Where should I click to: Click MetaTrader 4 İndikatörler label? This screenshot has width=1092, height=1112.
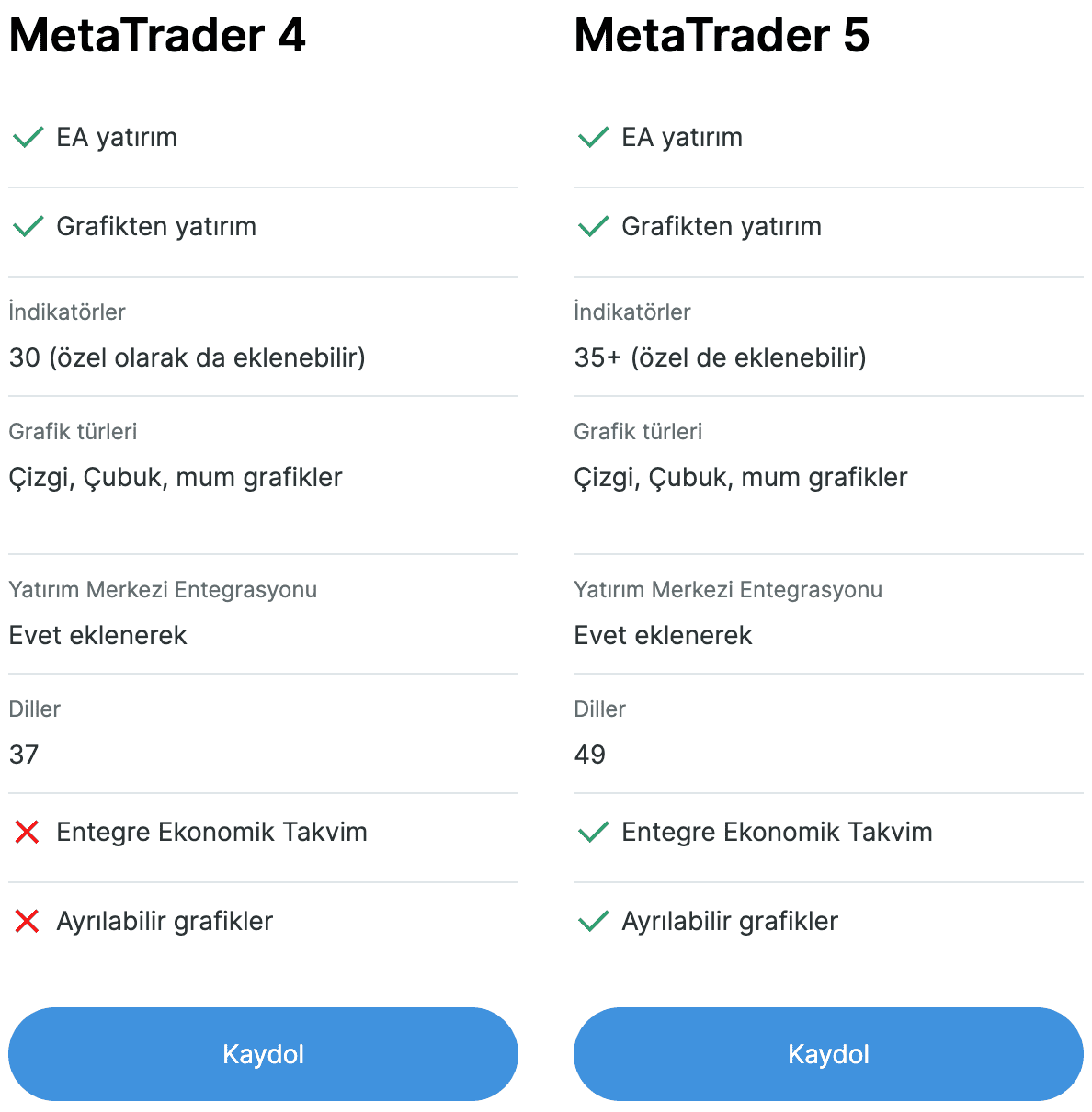tap(67, 312)
